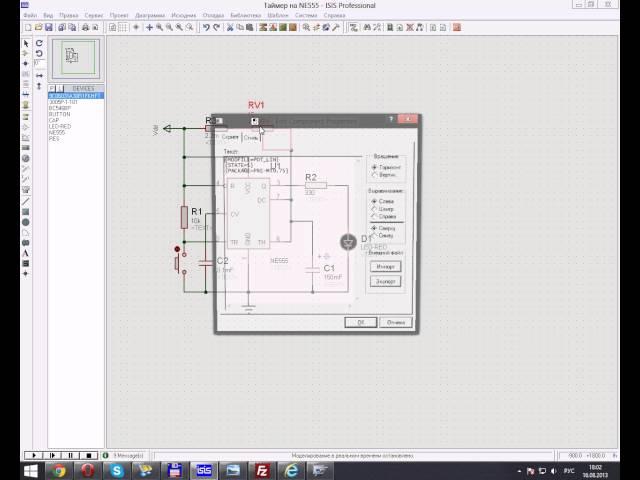Click the 'Экспорт' button
The height and width of the screenshot is (480, 640).
click(385, 281)
